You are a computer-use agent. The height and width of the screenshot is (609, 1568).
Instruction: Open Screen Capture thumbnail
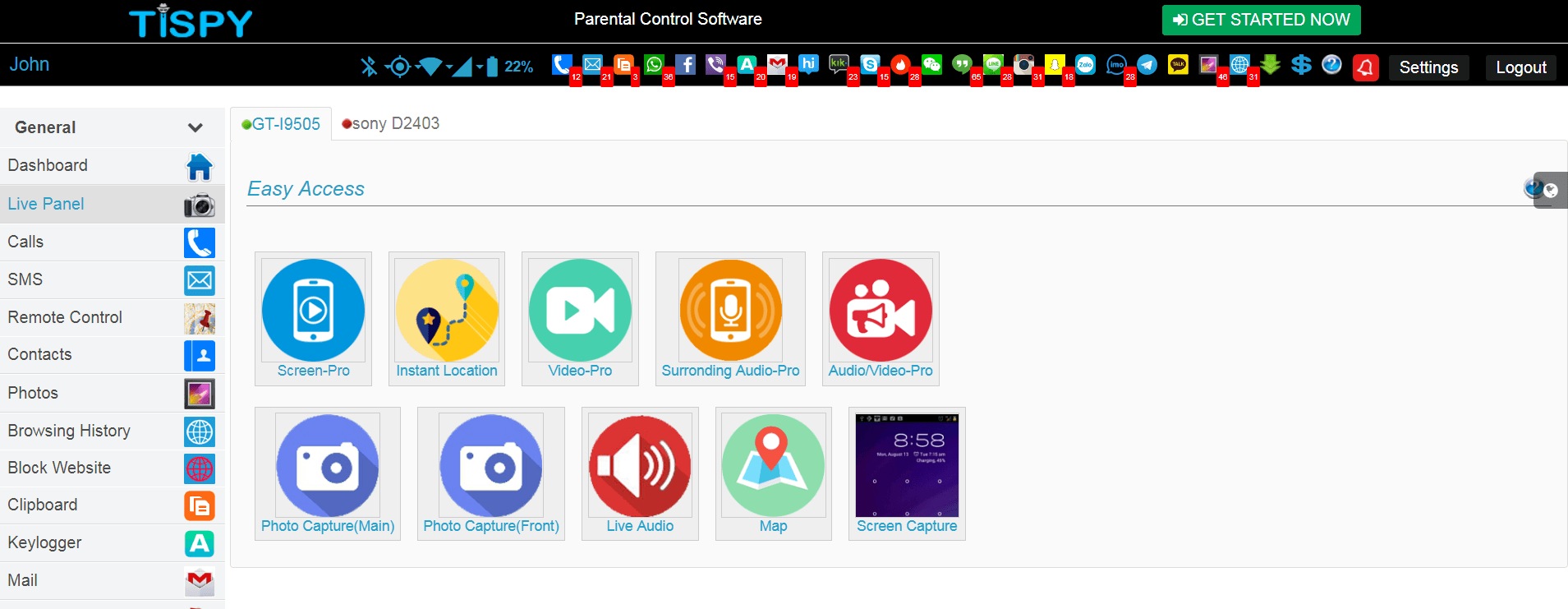tap(907, 473)
